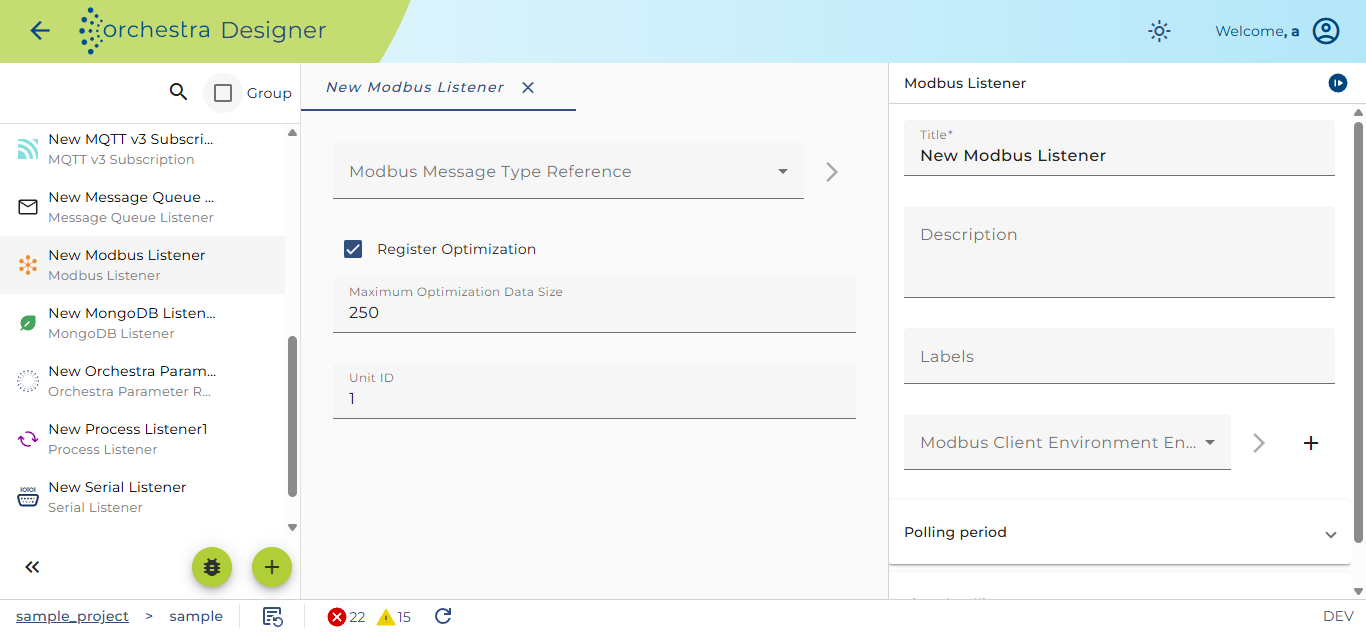Collapse sidebar with double chevron icon

32,567
